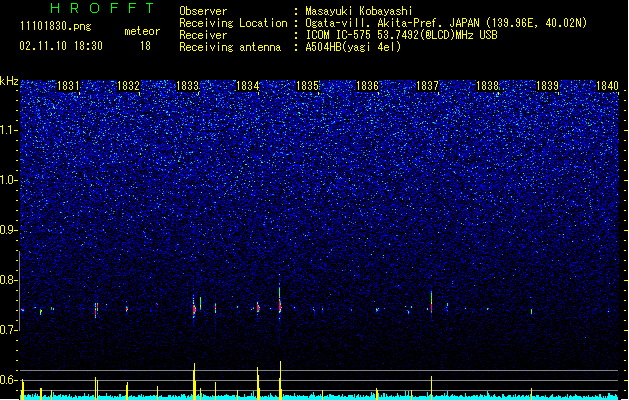
Task: Click the kHz axis unit label
Action: click(9, 81)
